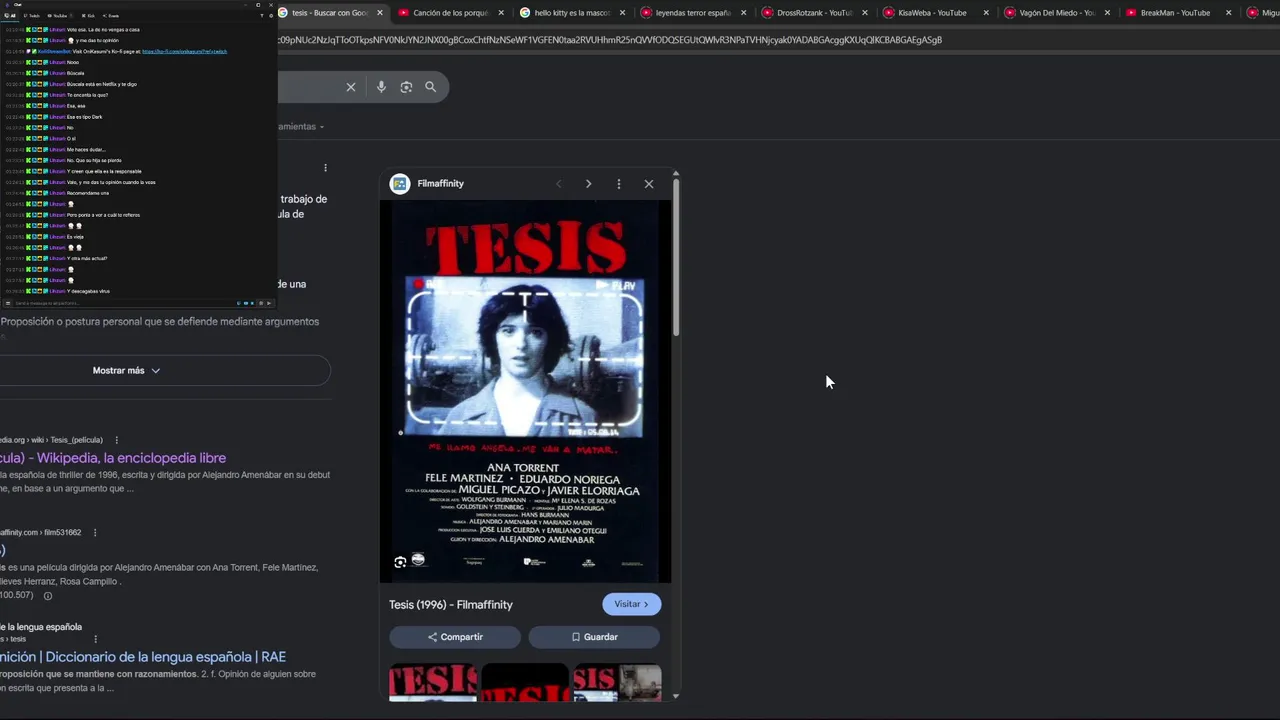Screen dimensions: 1280x720
Task: Open the three-dot menu above definition box
Action: tap(325, 168)
